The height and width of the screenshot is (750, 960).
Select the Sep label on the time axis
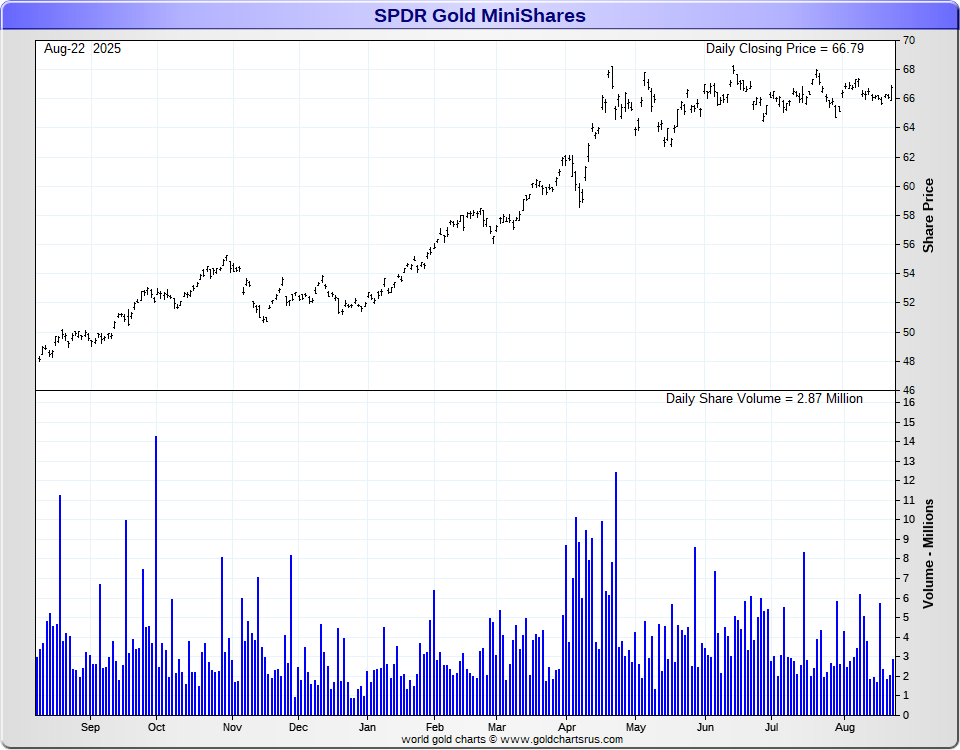pyautogui.click(x=90, y=727)
